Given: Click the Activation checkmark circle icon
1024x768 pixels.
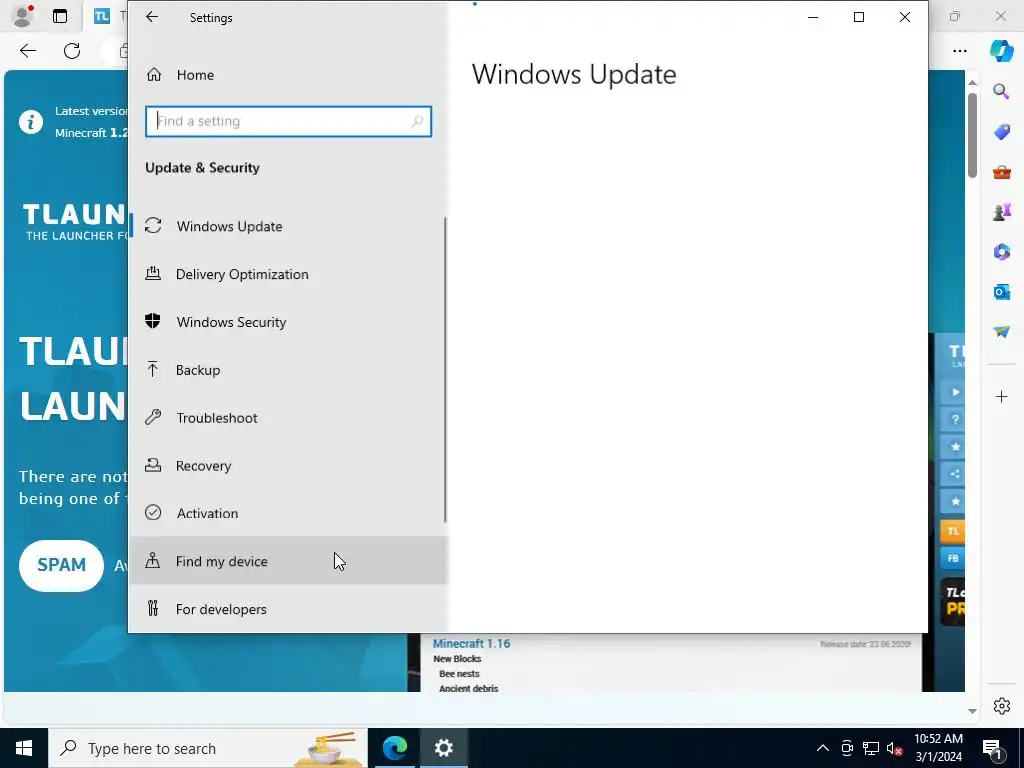Looking at the screenshot, I should [153, 513].
